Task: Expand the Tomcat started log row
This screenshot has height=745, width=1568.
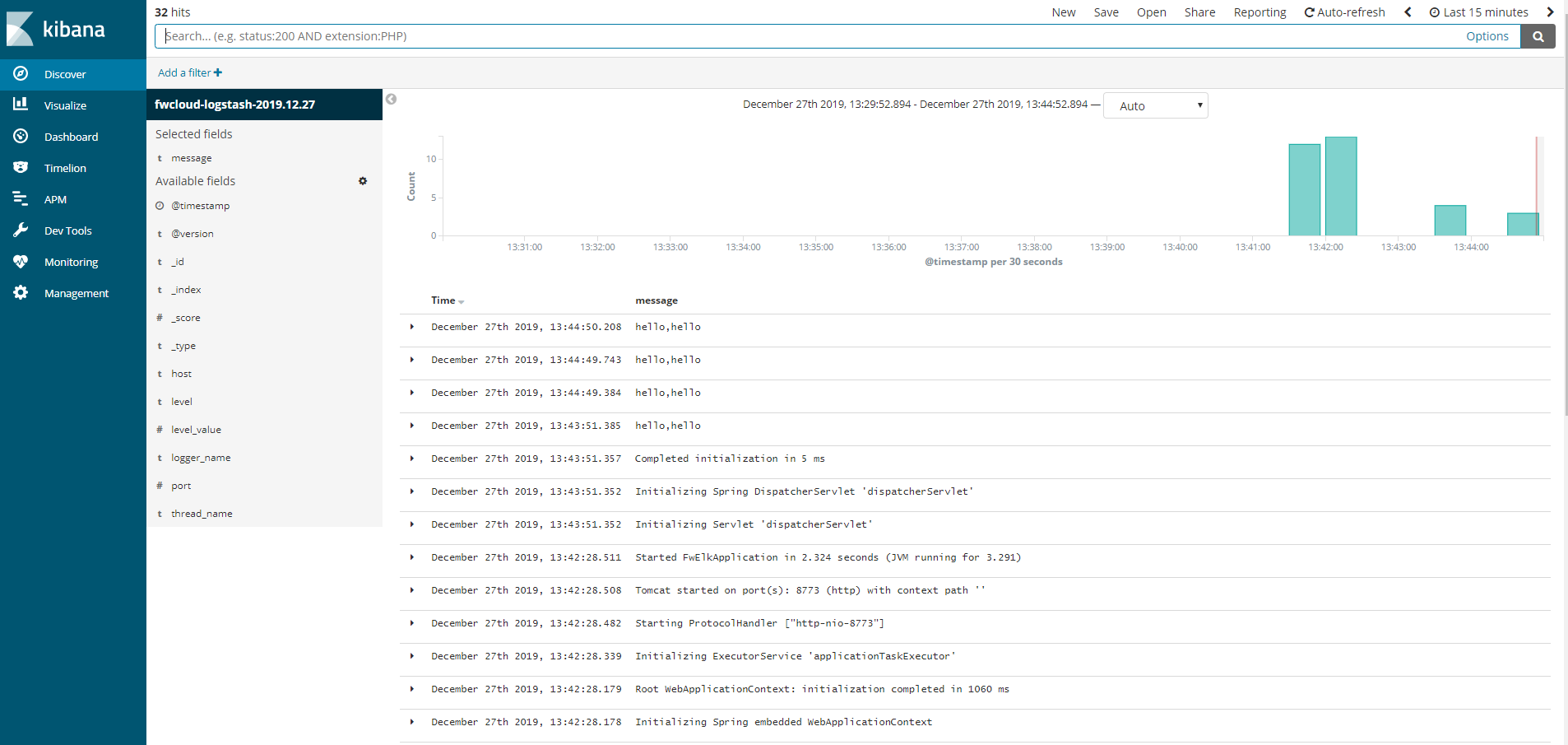Action: [x=412, y=590]
